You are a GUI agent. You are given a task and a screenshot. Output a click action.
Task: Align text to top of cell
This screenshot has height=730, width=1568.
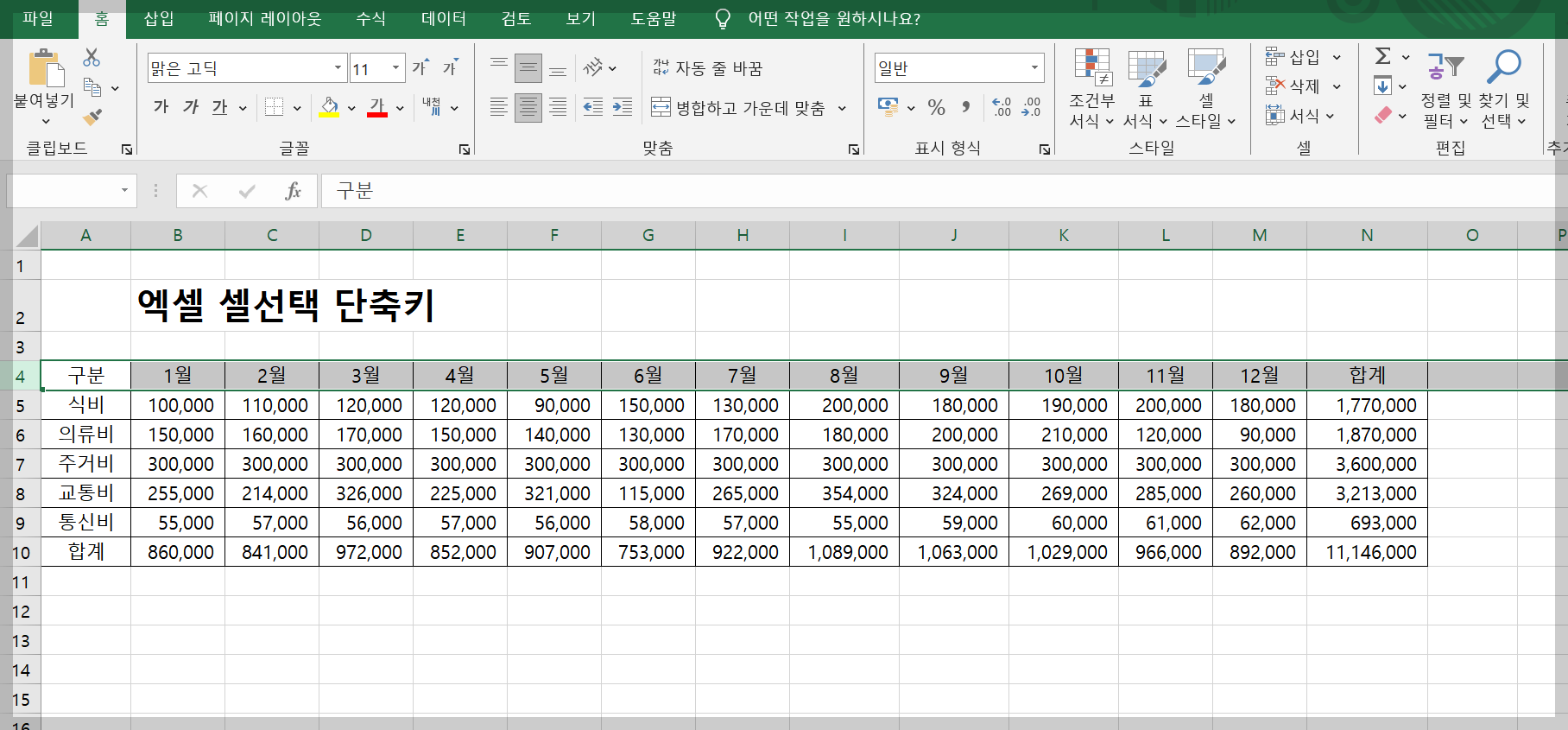click(499, 67)
